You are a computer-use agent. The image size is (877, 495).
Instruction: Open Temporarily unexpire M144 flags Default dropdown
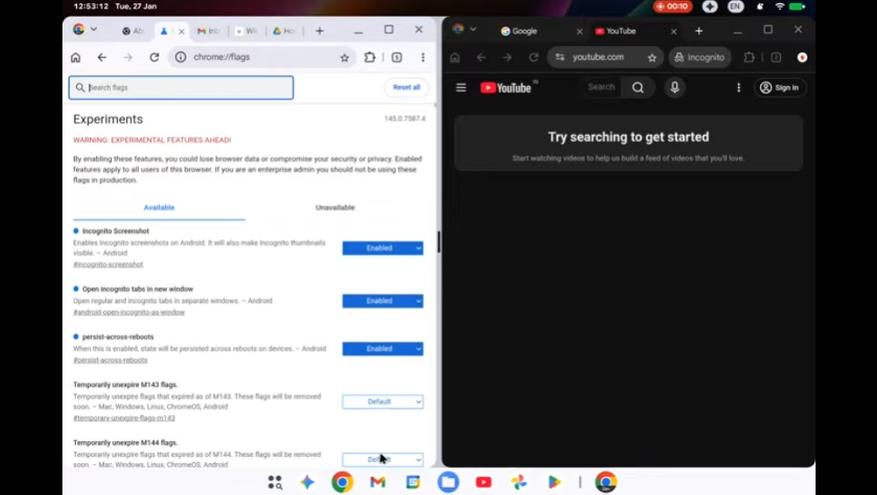point(383,460)
